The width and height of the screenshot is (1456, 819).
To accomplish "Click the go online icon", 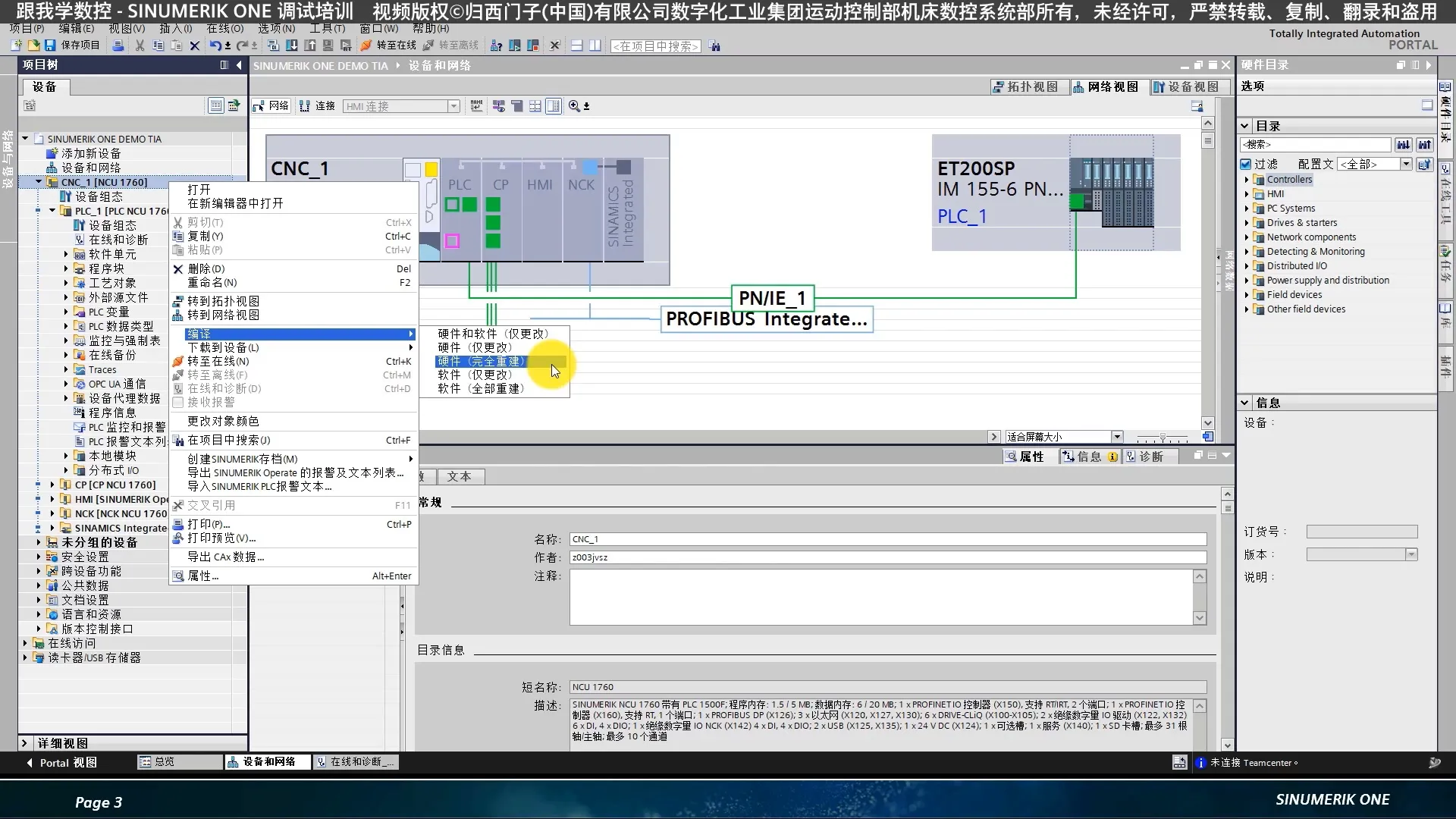I will [366, 45].
